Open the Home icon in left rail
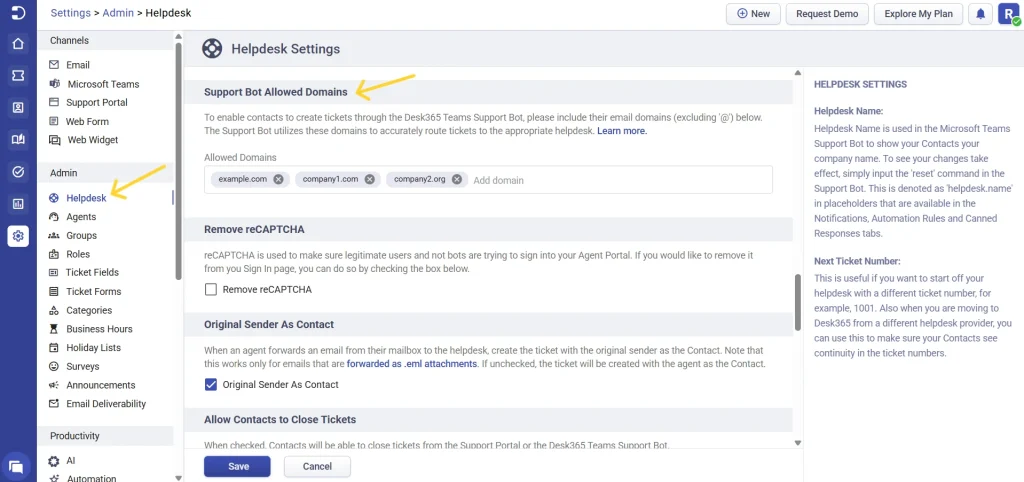 [18, 44]
